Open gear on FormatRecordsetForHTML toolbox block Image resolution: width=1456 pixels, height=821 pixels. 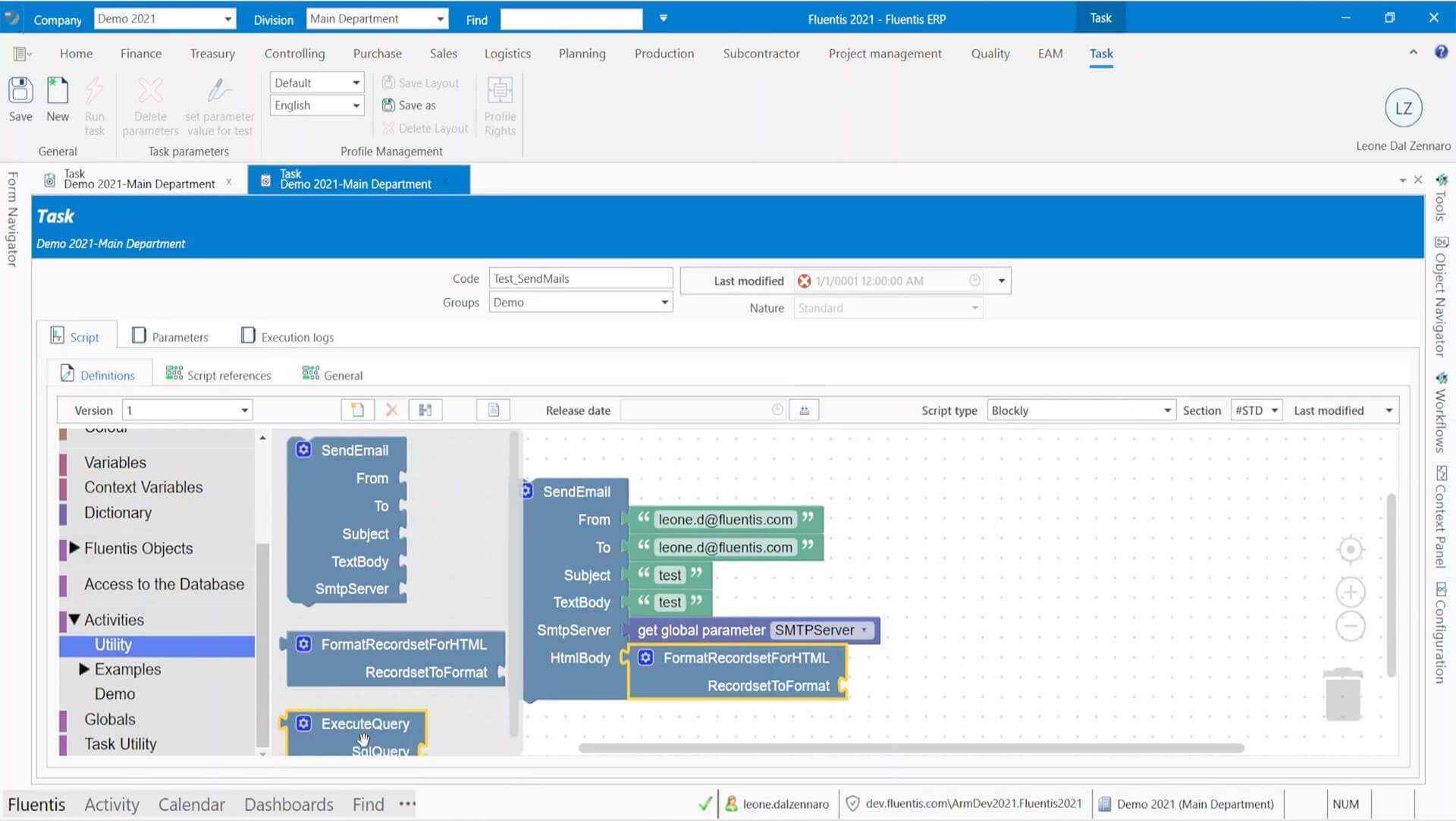pyautogui.click(x=303, y=643)
